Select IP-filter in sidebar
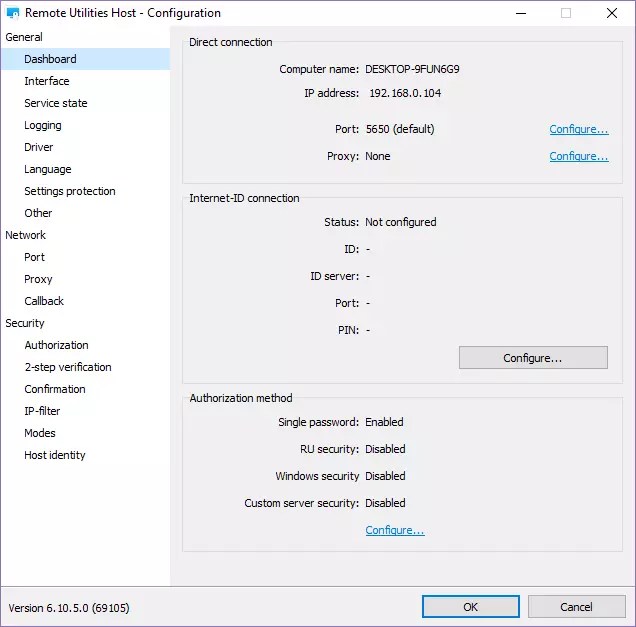 (42, 411)
